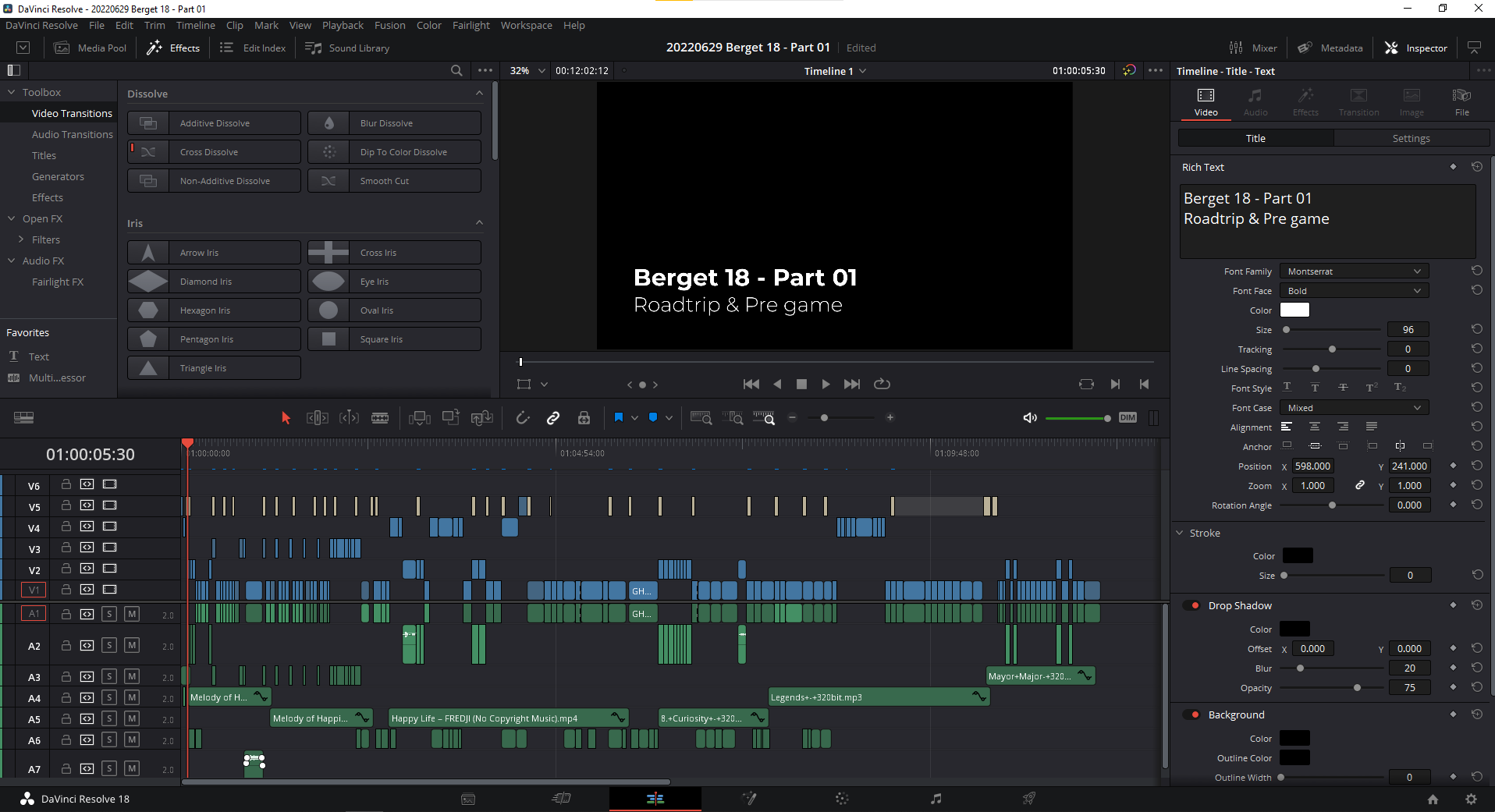
Task: Select Audio Transitions in Toolbox
Action: point(72,134)
